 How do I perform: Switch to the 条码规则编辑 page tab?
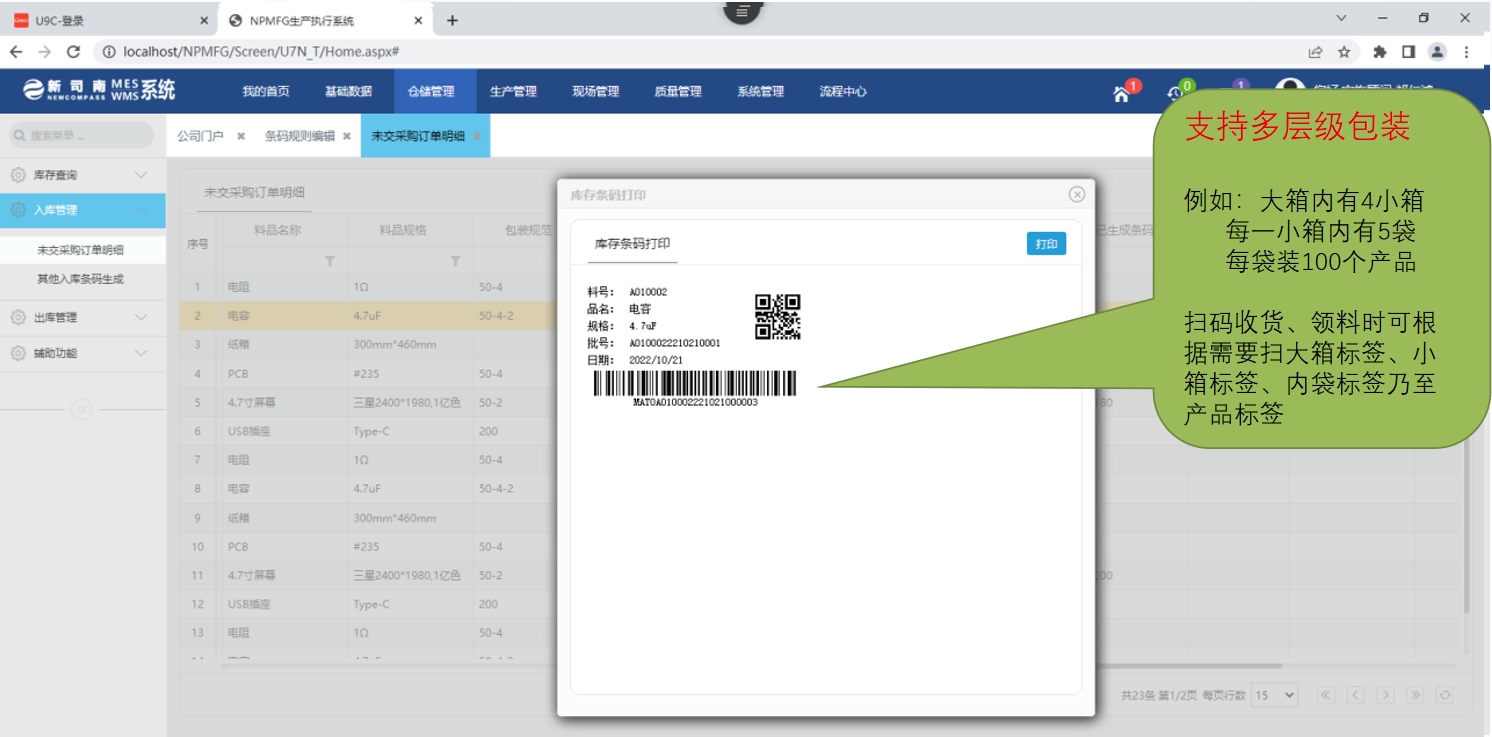click(x=299, y=136)
